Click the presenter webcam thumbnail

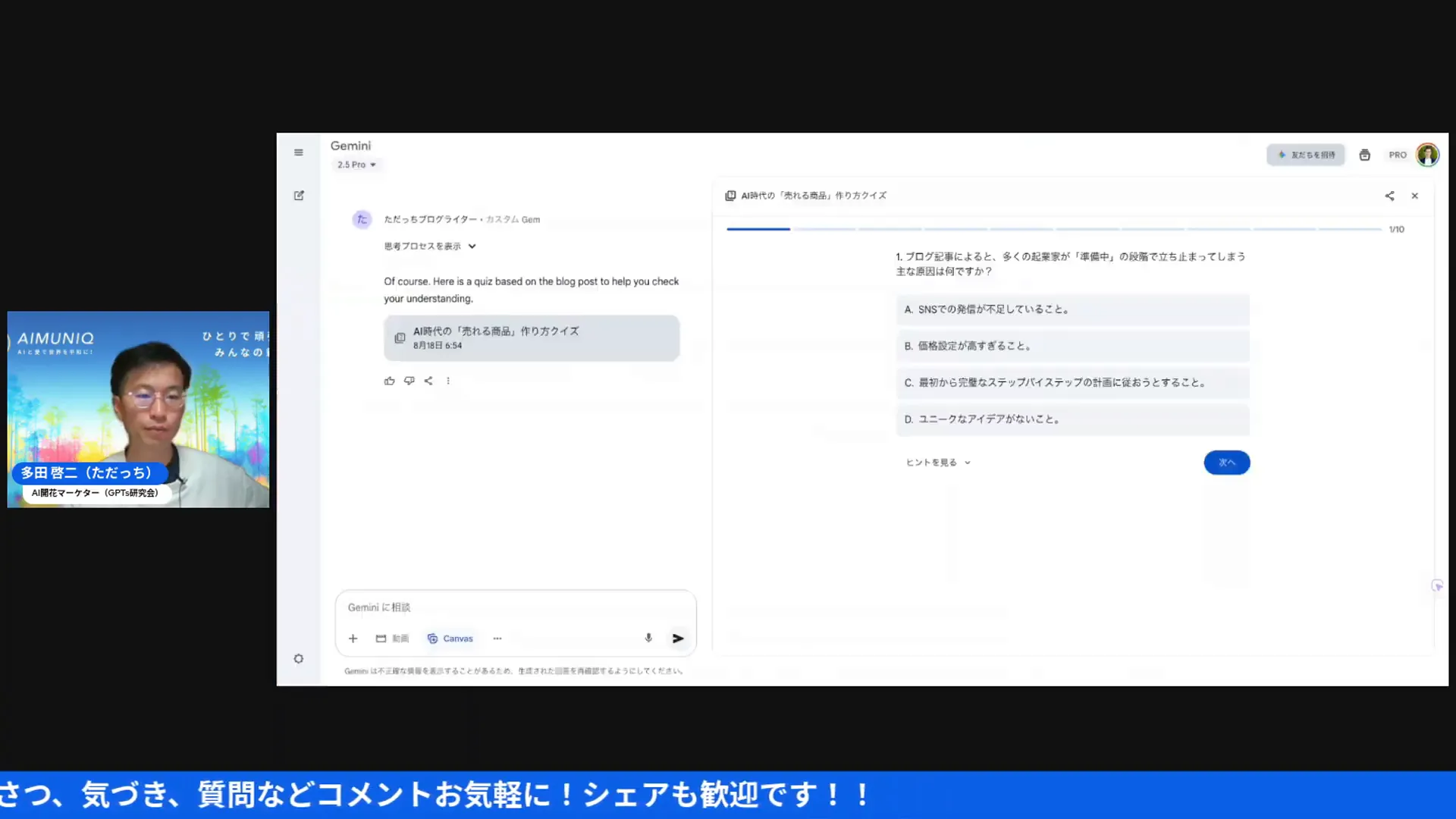(x=138, y=409)
